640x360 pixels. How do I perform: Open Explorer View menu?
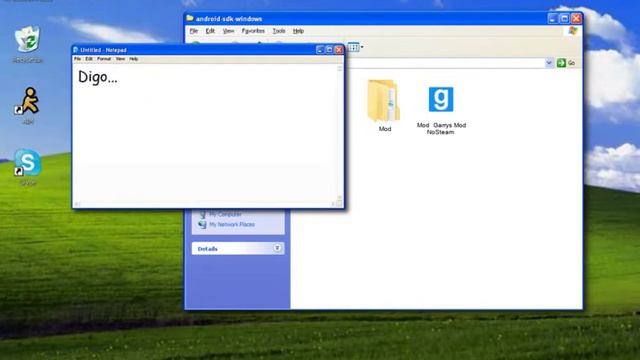tap(228, 31)
